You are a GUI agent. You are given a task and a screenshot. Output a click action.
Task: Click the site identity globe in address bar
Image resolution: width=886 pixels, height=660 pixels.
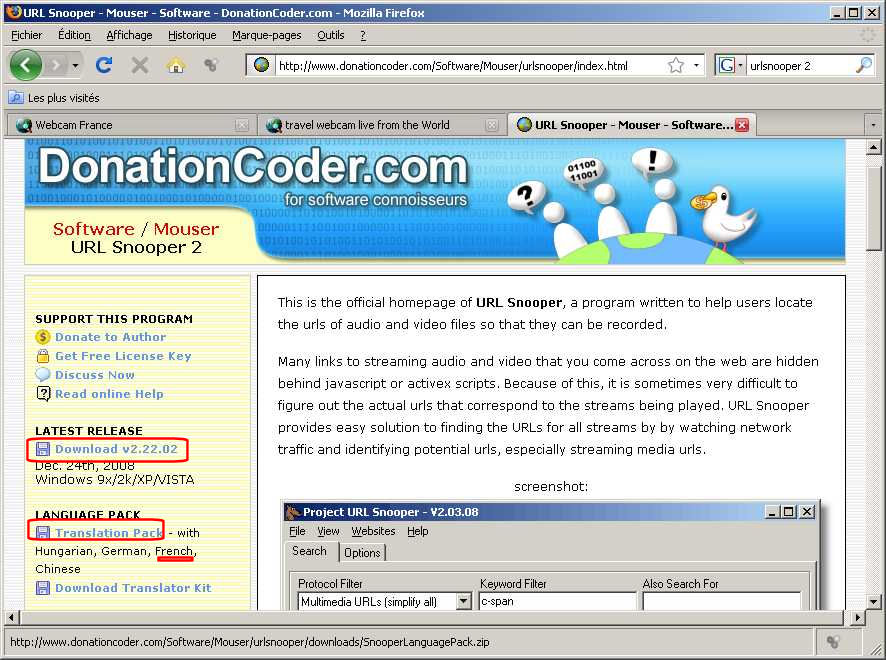(261, 65)
